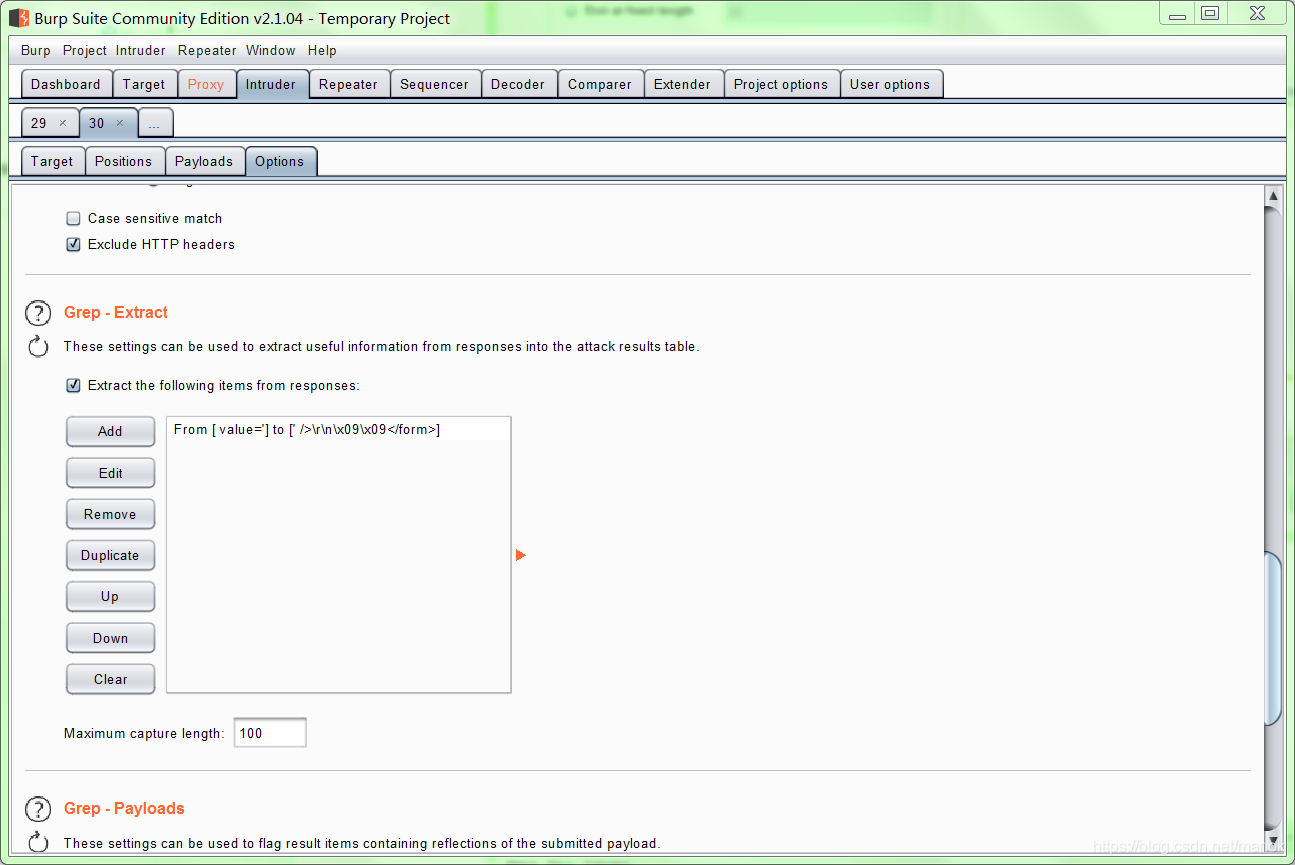Click the Up button

click(111, 596)
